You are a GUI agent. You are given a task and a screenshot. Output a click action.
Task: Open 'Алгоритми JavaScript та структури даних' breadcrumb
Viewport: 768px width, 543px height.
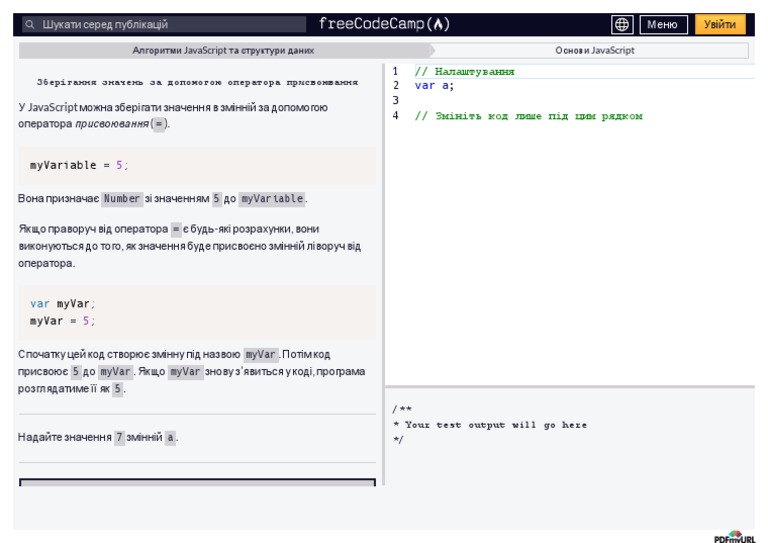click(223, 50)
